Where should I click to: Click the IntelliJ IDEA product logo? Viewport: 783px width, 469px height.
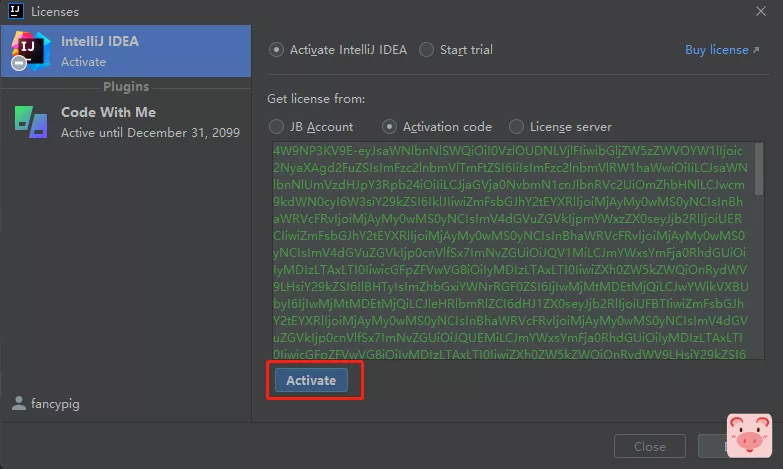[30, 50]
